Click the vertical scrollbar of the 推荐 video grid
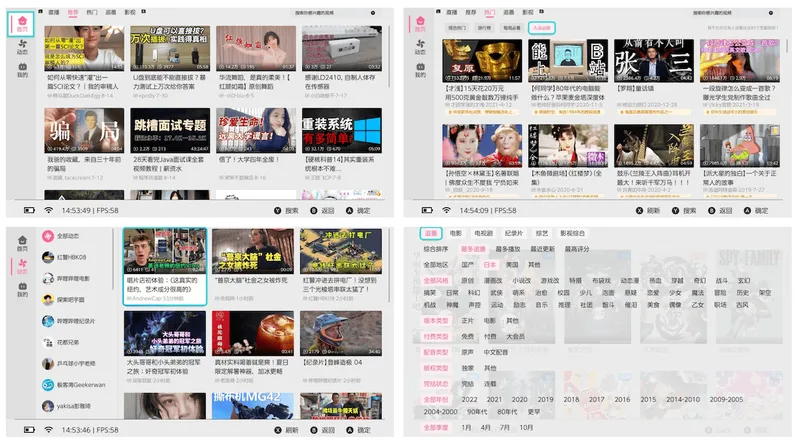Viewport: 800px width, 446px height. pos(390,56)
